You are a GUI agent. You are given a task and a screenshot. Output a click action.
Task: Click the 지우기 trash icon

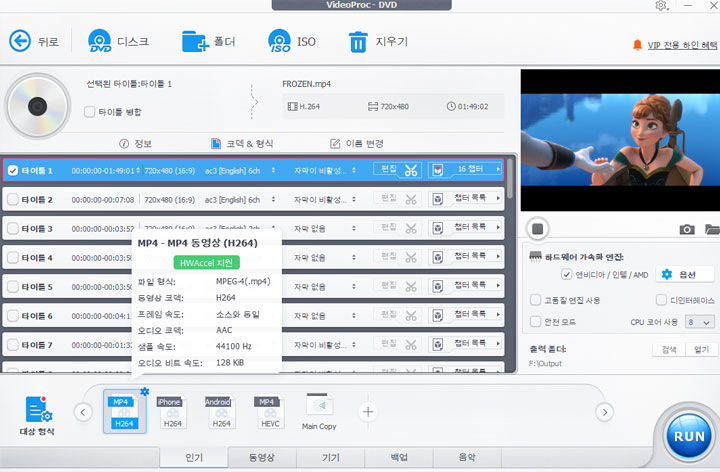pyautogui.click(x=358, y=42)
